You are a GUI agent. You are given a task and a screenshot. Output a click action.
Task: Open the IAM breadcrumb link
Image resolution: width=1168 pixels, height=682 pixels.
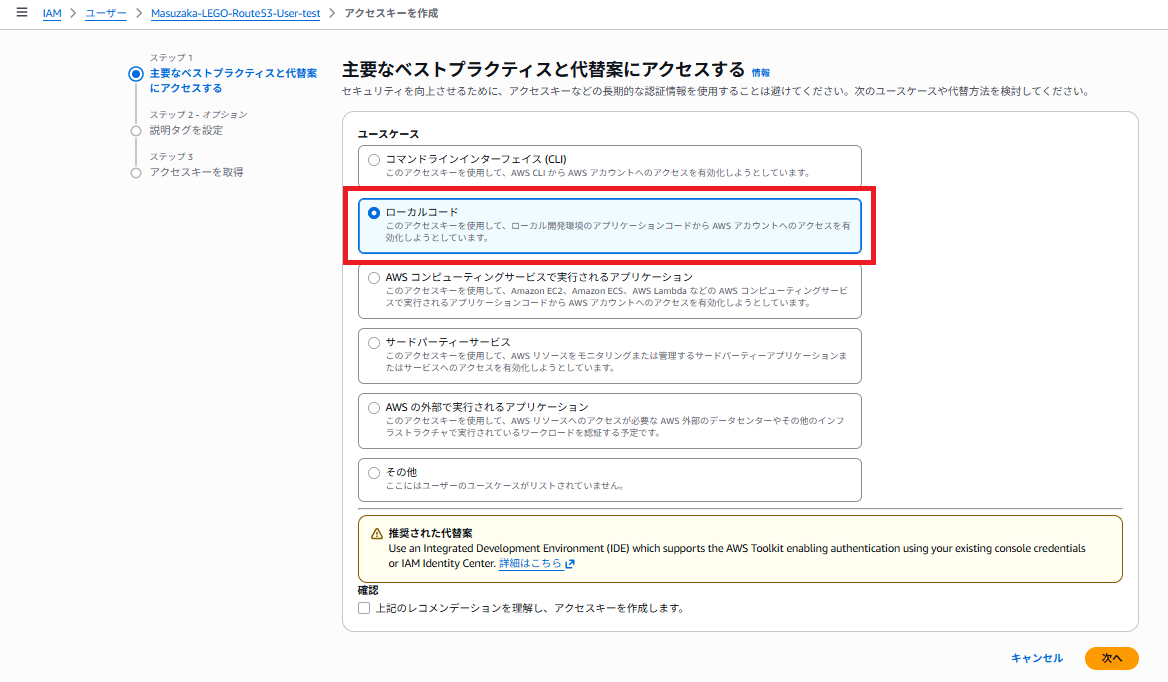click(x=51, y=13)
